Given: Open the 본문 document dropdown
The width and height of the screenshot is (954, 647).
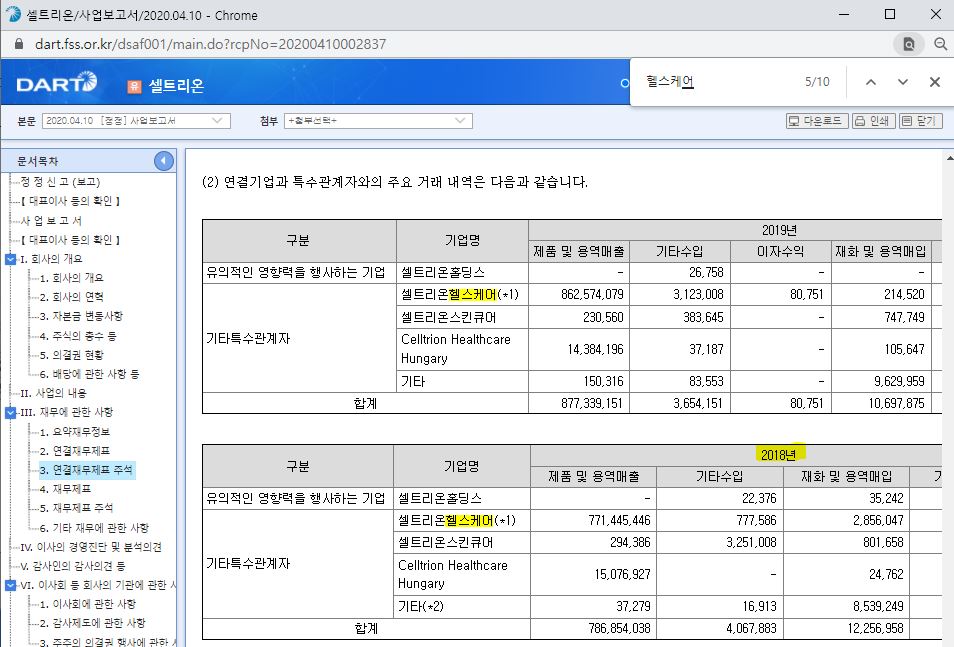Looking at the screenshot, I should [136, 121].
